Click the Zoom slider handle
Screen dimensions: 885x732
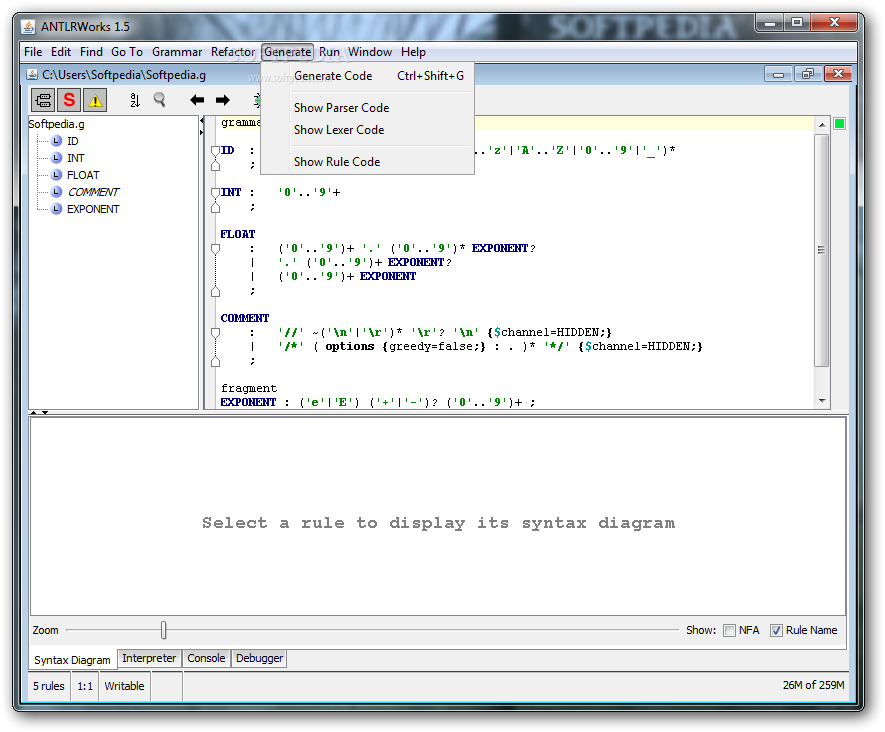(163, 630)
